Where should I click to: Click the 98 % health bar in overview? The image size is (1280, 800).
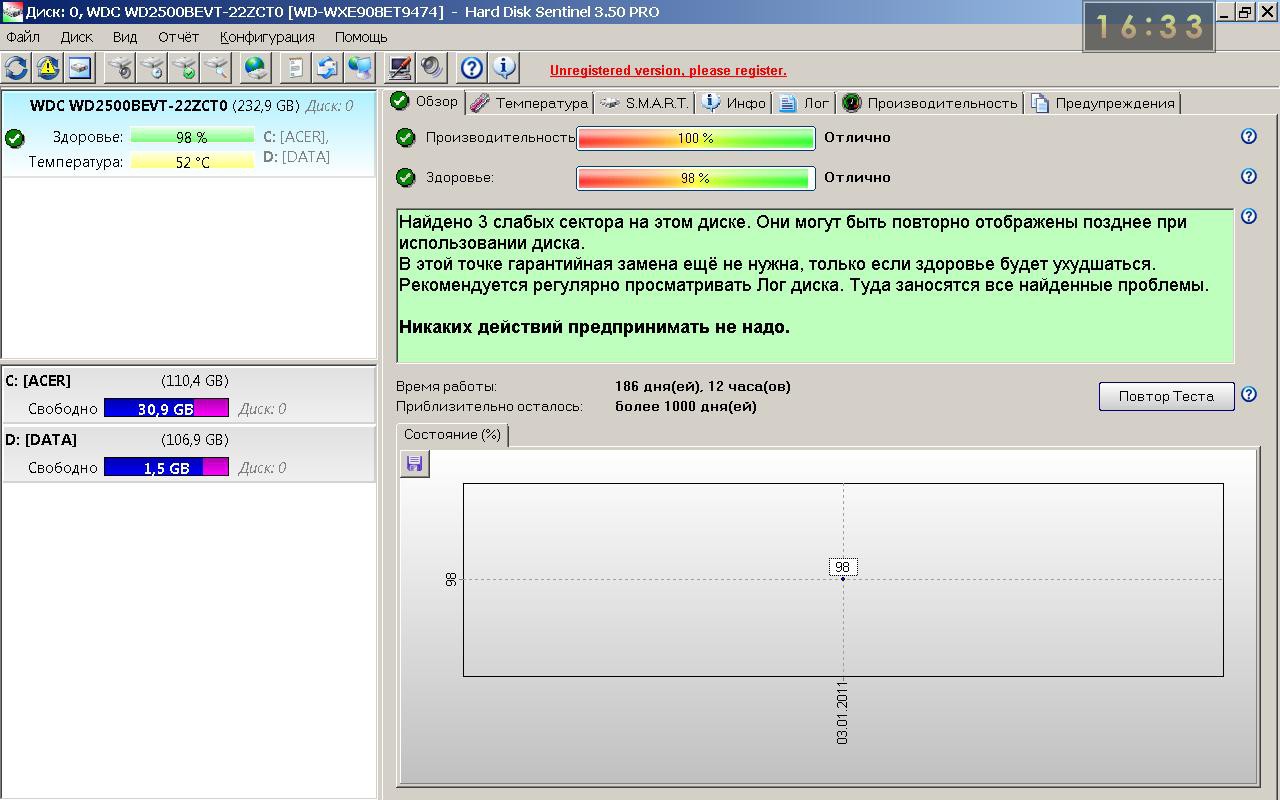tap(696, 178)
